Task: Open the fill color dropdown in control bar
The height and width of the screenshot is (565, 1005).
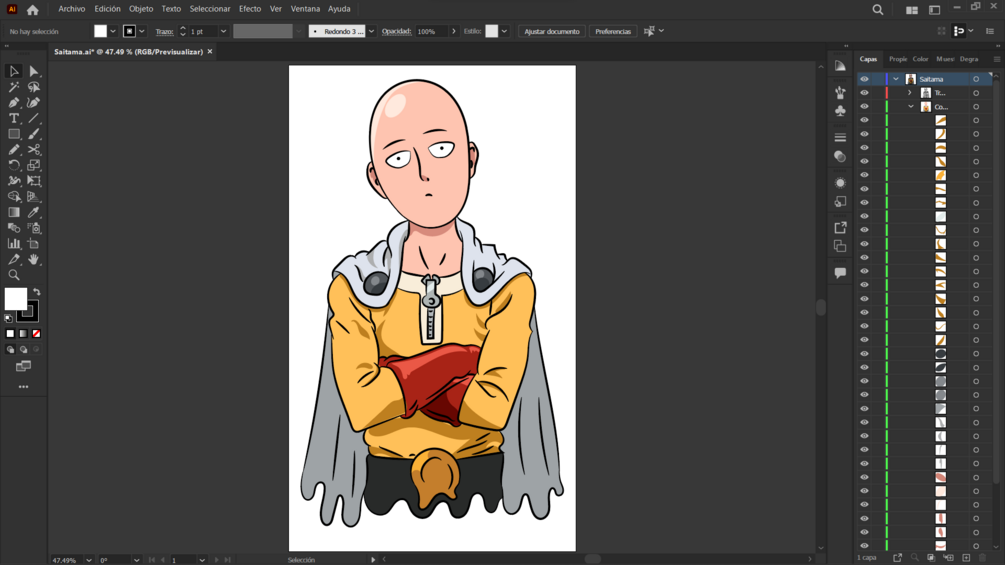Action: [x=113, y=31]
